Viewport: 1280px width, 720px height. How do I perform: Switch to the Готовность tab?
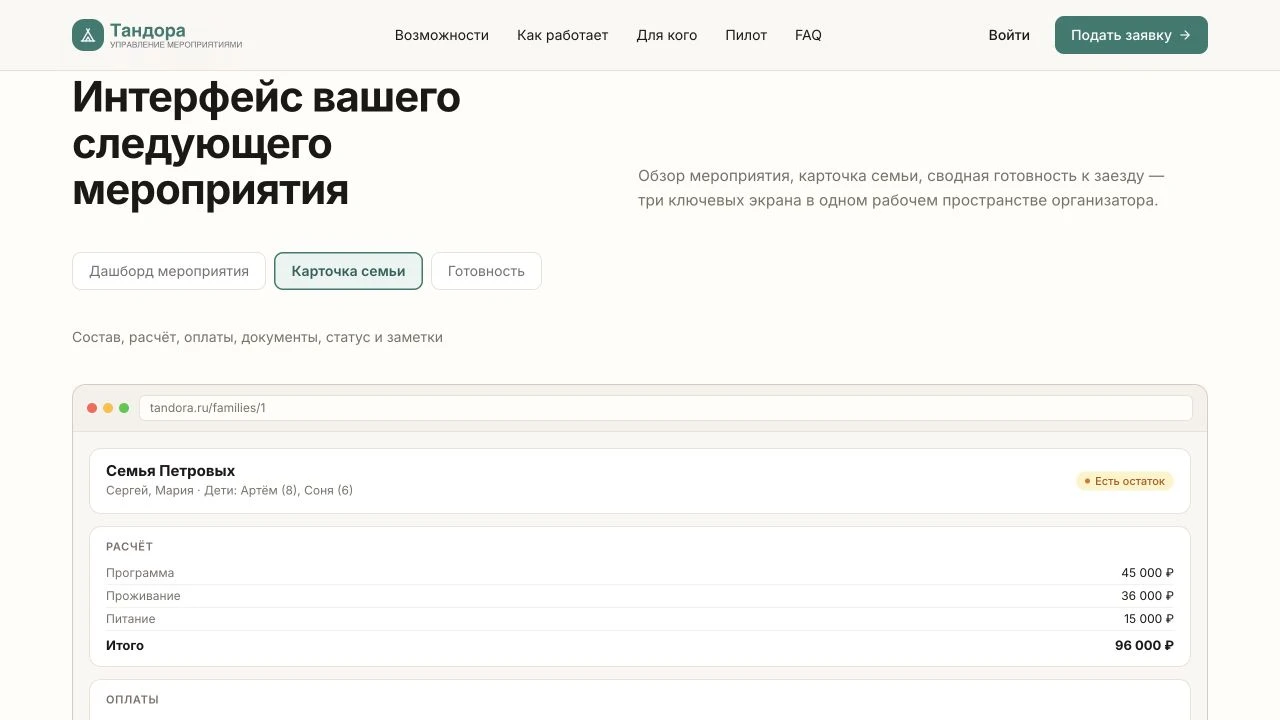point(486,271)
